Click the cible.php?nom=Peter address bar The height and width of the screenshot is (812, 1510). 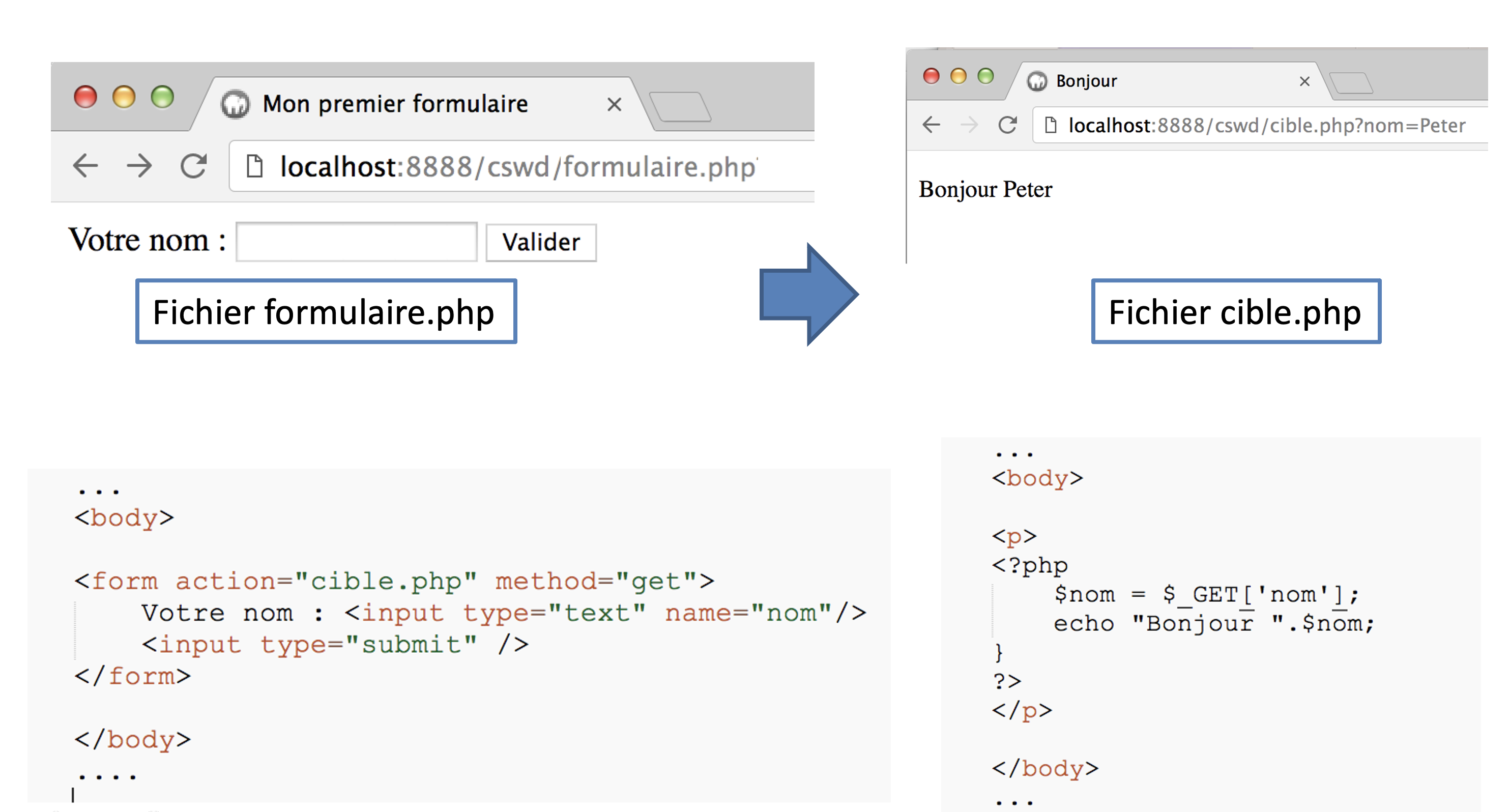click(1266, 126)
